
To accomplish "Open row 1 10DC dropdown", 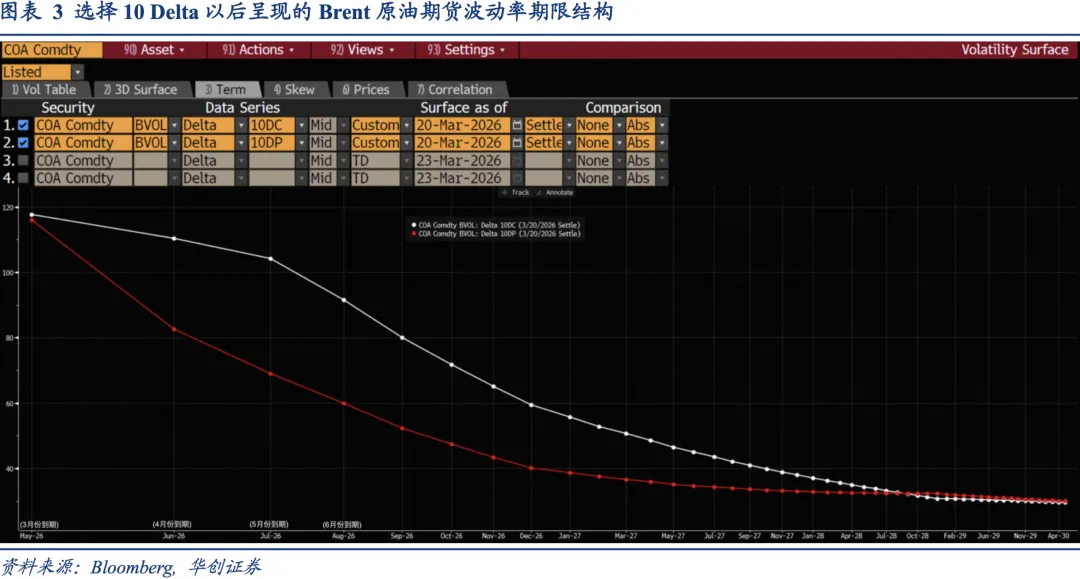I will [x=301, y=125].
